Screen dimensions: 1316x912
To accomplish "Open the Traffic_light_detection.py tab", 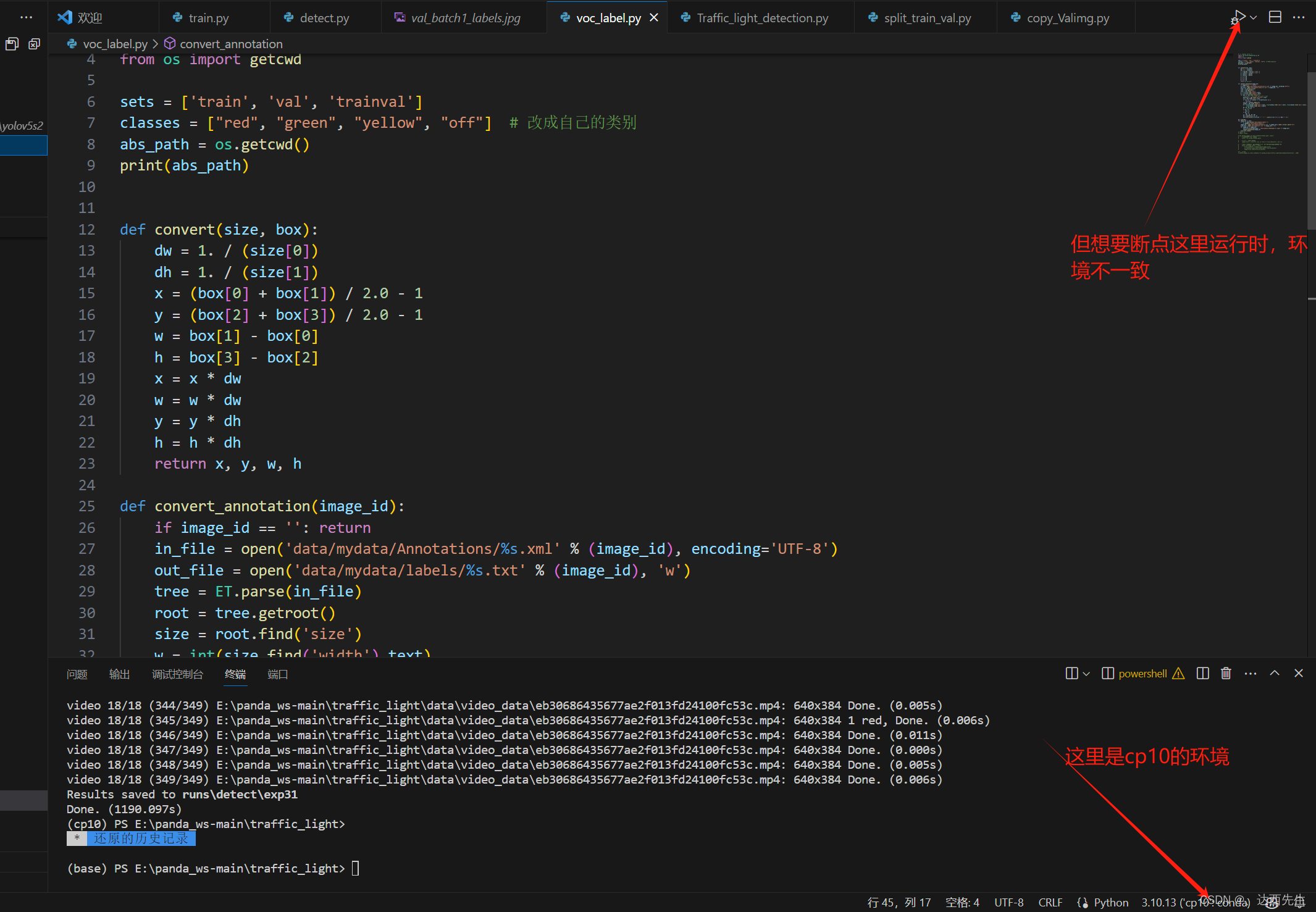I will (762, 18).
